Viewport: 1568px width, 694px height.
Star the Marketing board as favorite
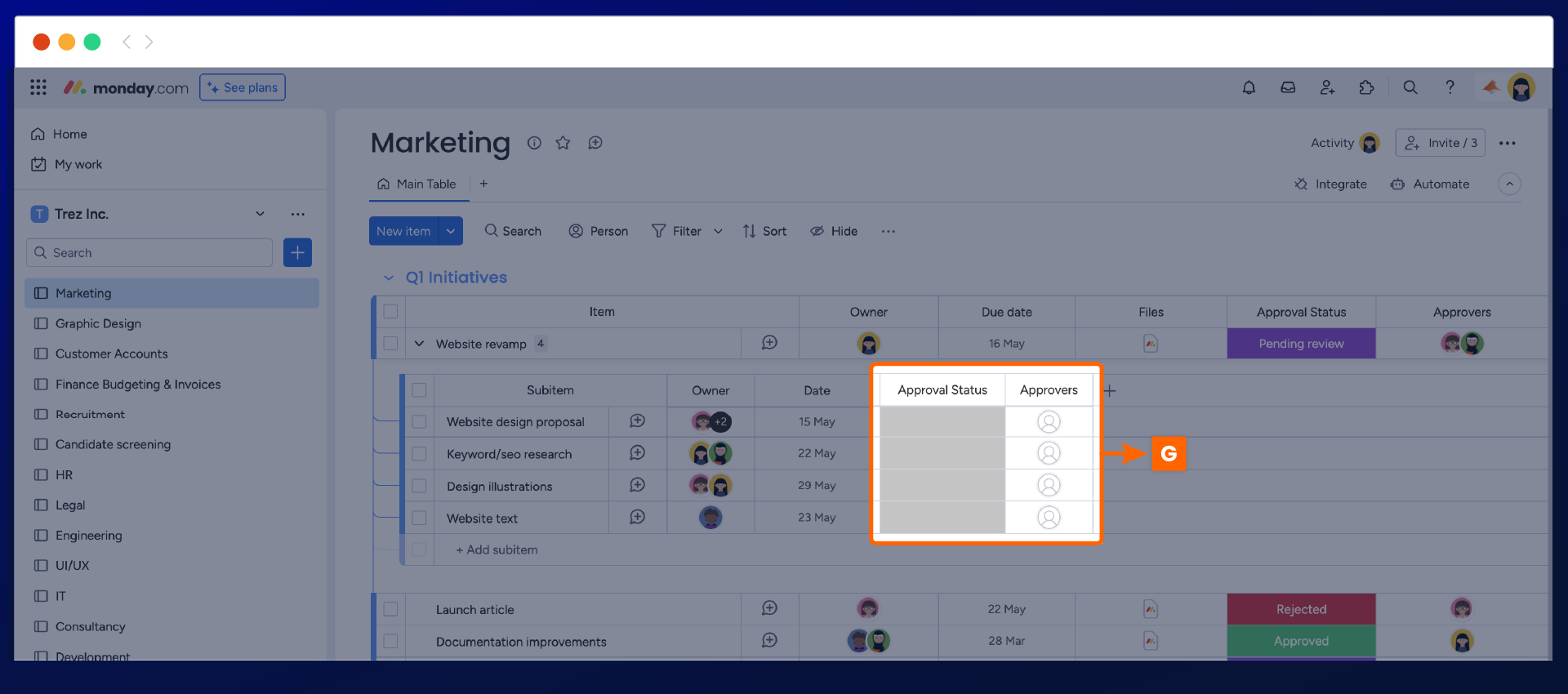coord(563,143)
